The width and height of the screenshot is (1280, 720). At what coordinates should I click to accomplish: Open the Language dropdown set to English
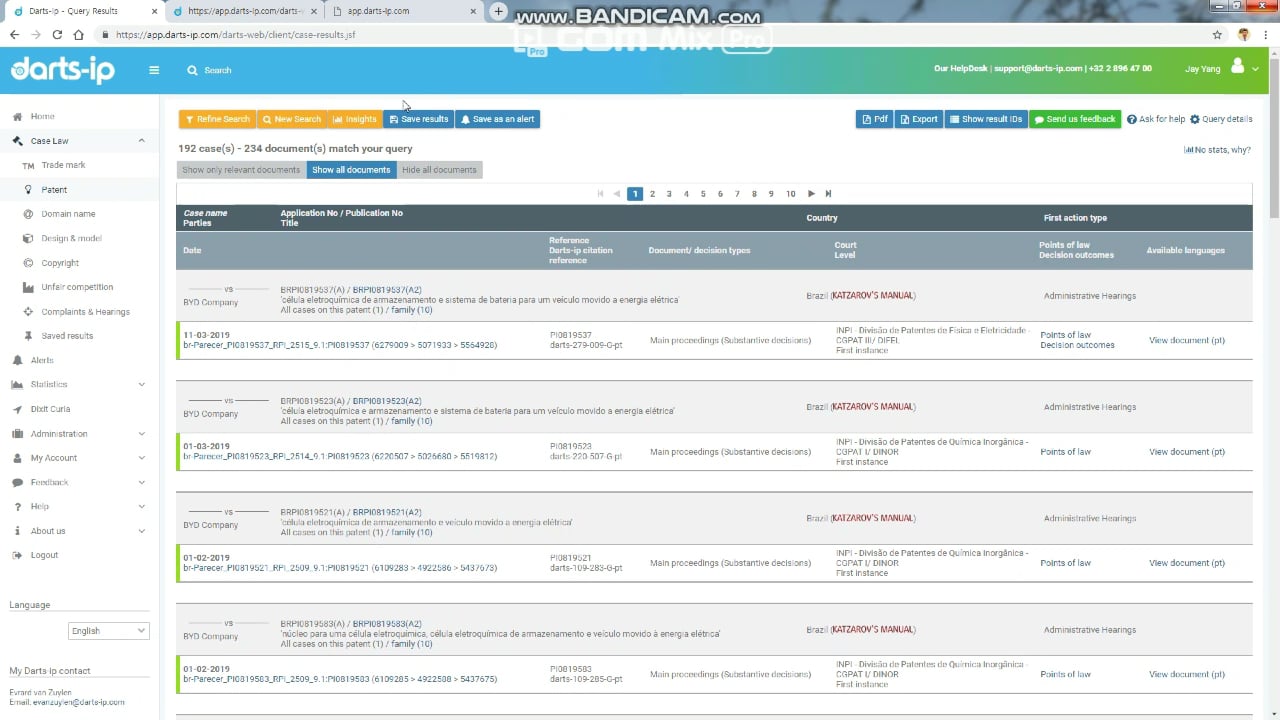click(108, 631)
